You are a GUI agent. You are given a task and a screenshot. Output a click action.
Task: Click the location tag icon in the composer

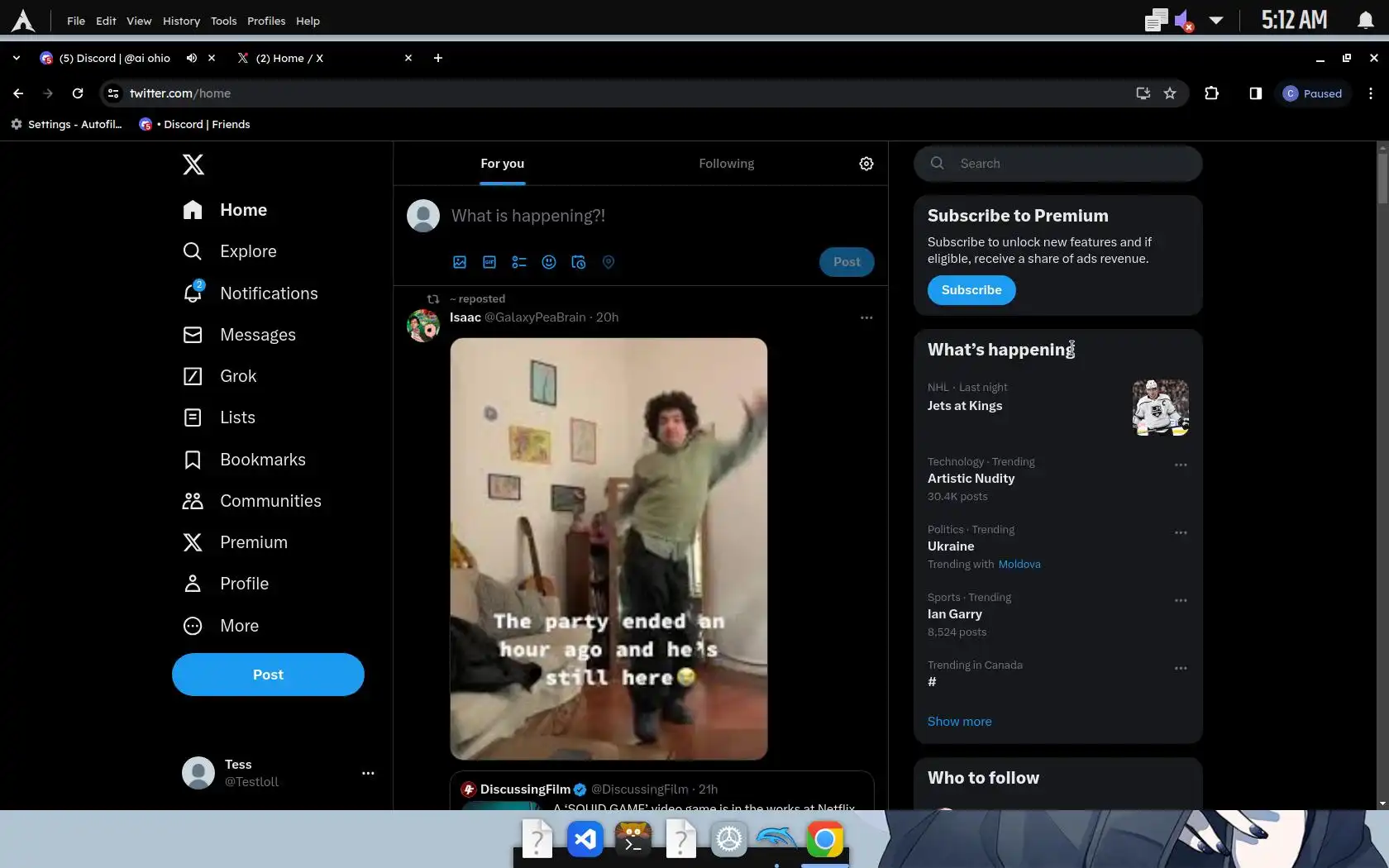(x=609, y=262)
